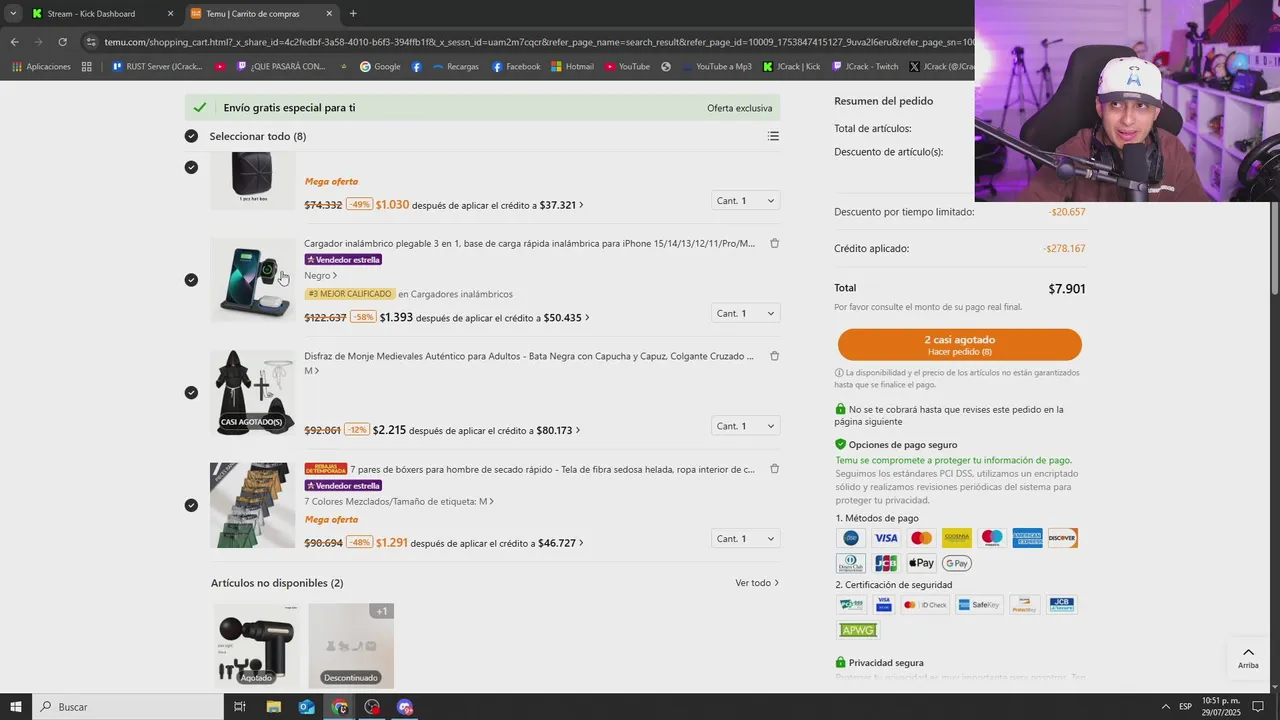Viewport: 1280px width, 720px height.
Task: Open the Disfraz de Monje product title
Action: [x=529, y=356]
